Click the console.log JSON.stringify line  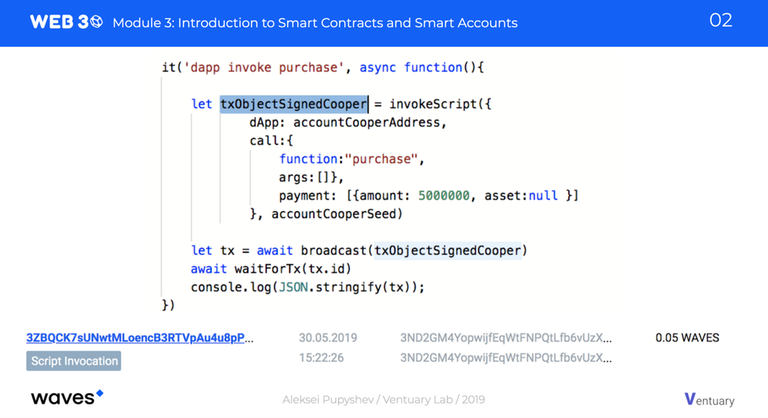point(308,287)
